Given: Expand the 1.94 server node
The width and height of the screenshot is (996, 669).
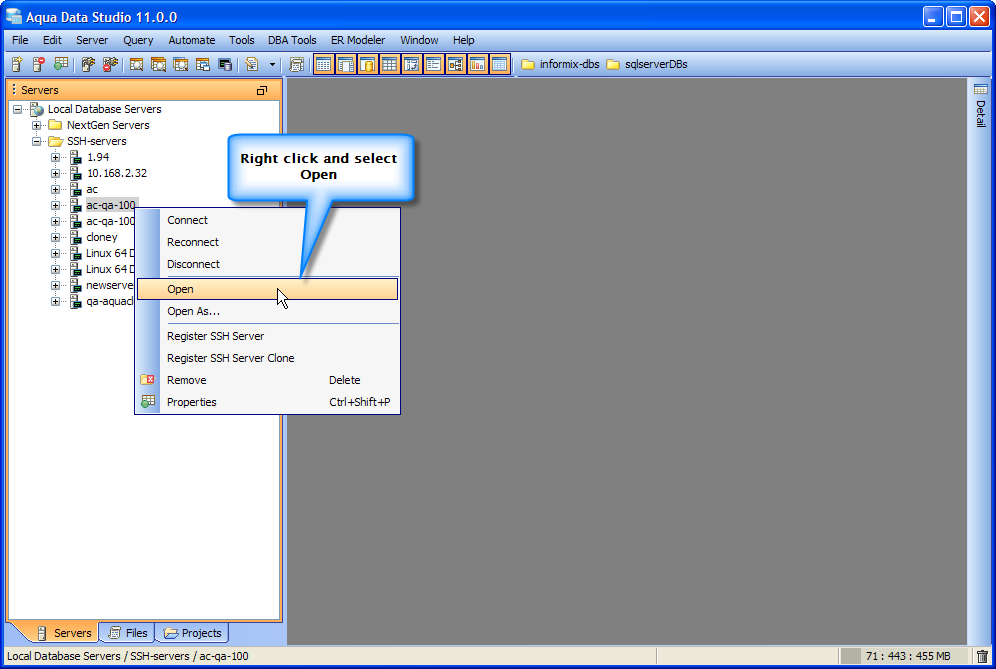Looking at the screenshot, I should [x=56, y=157].
